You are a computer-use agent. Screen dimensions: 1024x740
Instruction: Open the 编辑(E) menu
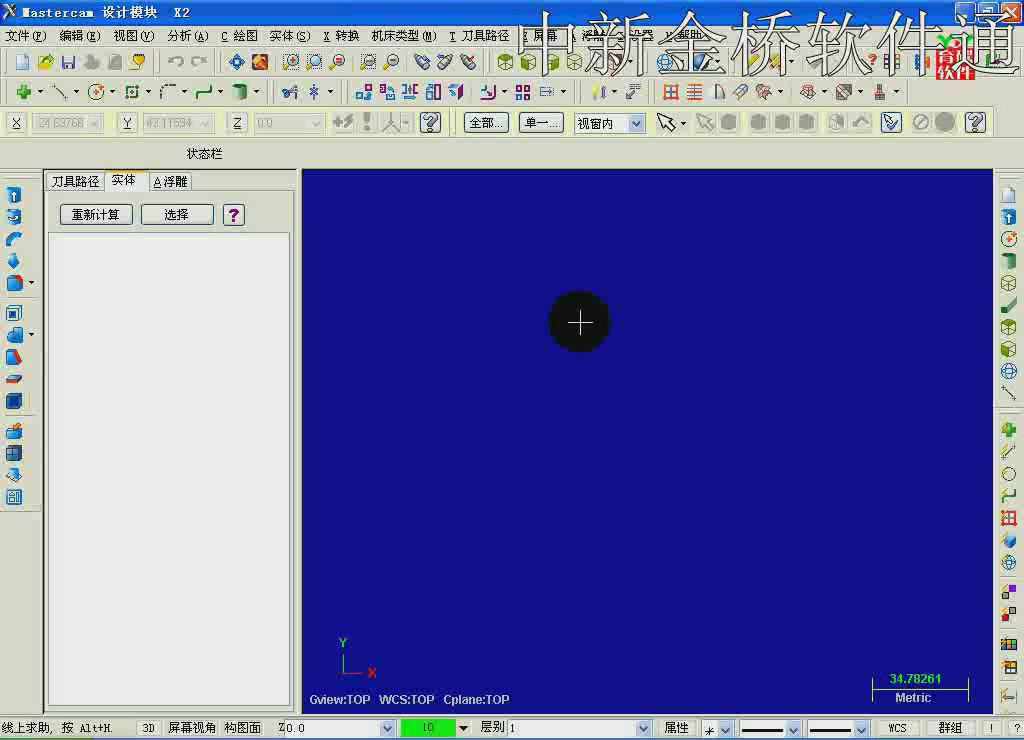click(80, 36)
